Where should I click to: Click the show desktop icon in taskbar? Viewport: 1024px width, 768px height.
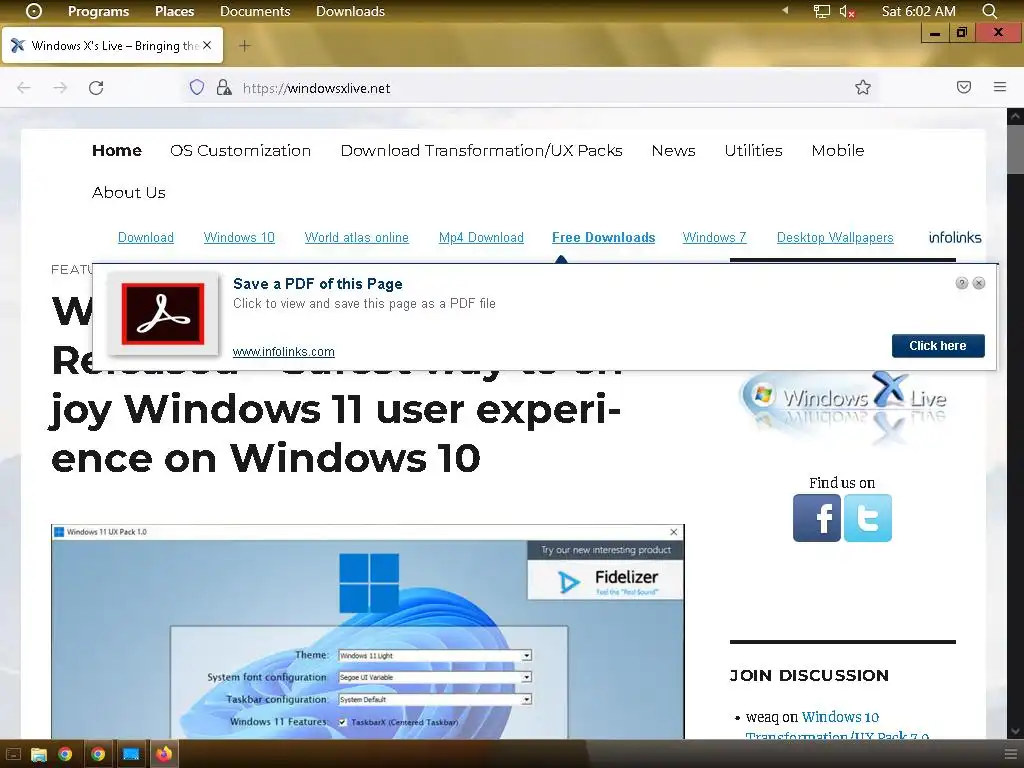click(13, 754)
